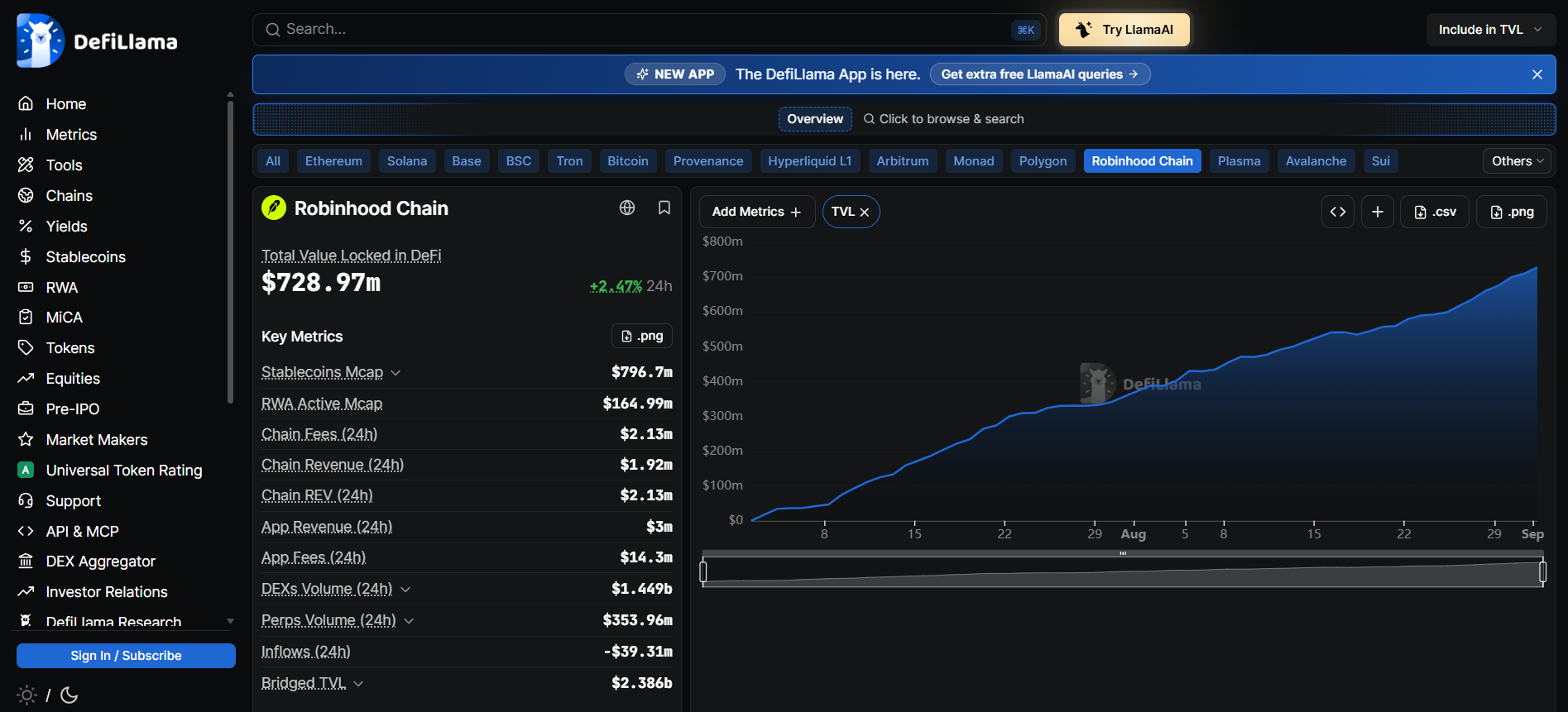
Task: Open API & MCP page
Action: (x=82, y=532)
